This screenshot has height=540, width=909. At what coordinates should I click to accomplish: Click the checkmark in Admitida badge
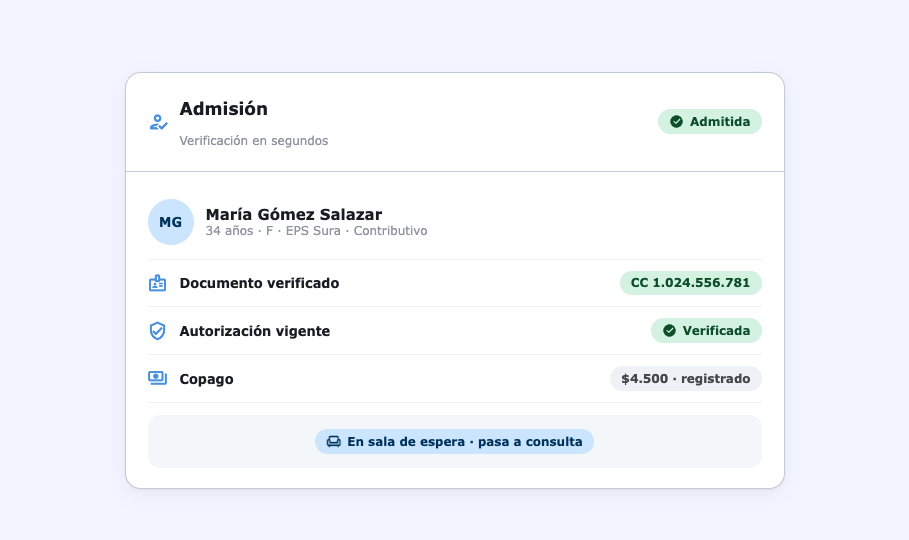[676, 121]
